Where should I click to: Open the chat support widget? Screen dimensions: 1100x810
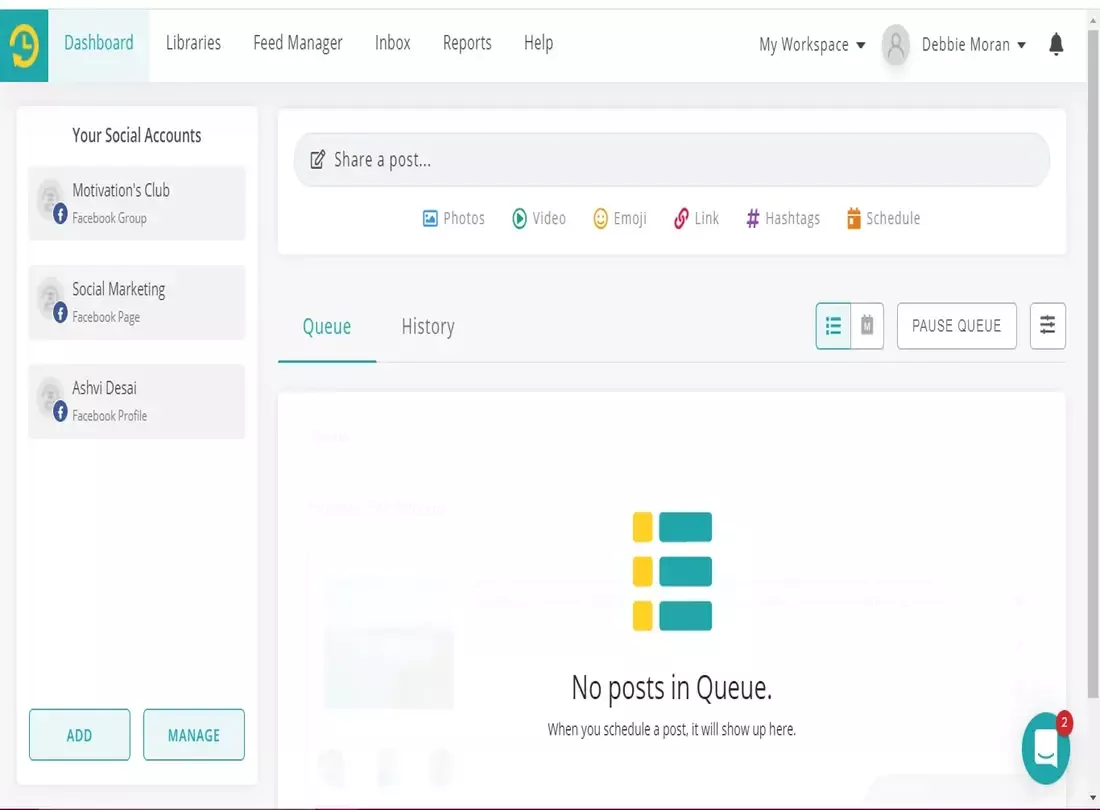(1046, 748)
